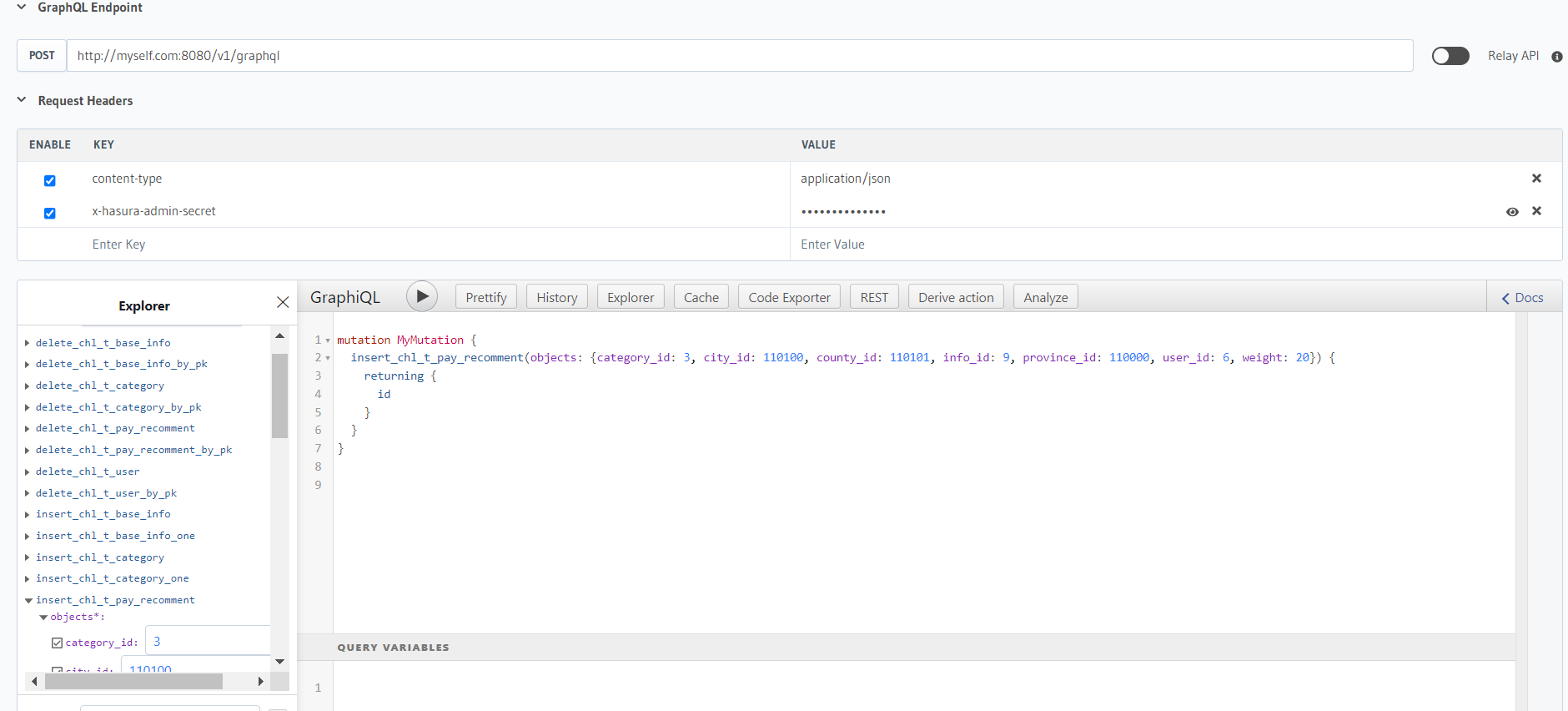Close the Explorer panel with X icon
Image resolution: width=1568 pixels, height=711 pixels.
click(x=283, y=302)
